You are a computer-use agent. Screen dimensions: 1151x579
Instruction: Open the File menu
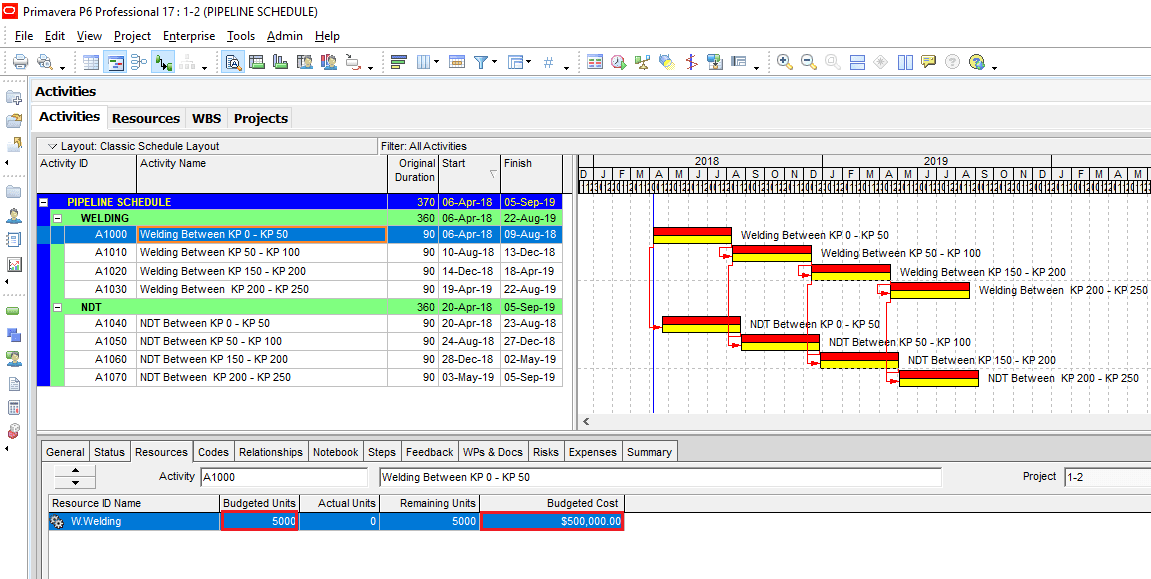(23, 36)
